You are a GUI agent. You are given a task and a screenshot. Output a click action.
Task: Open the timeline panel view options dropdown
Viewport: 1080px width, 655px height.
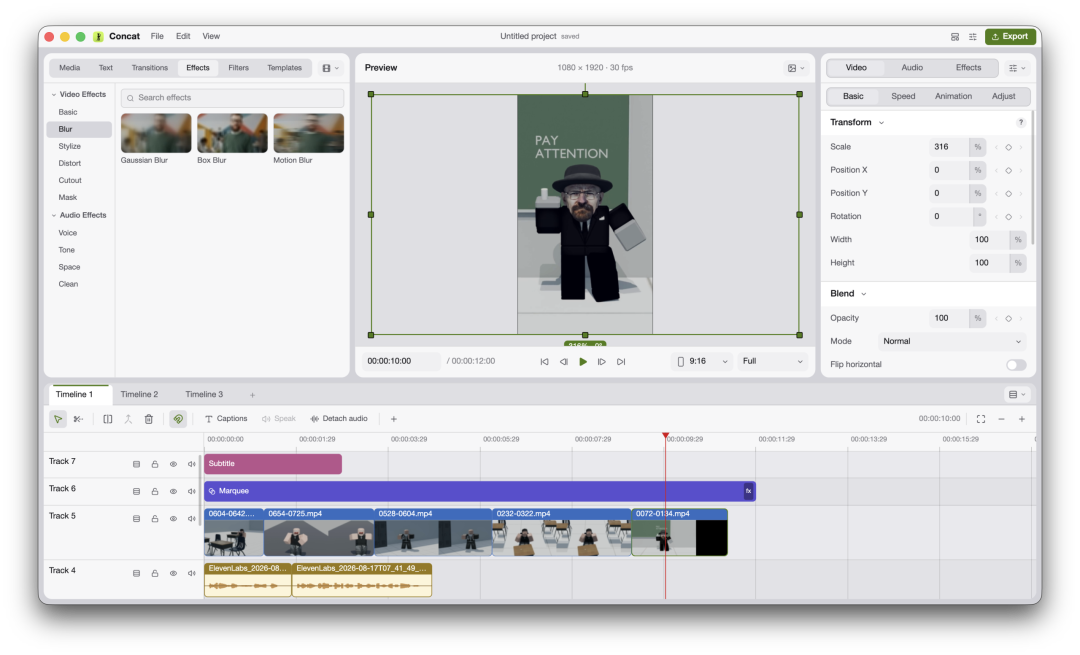pyautogui.click(x=1017, y=395)
